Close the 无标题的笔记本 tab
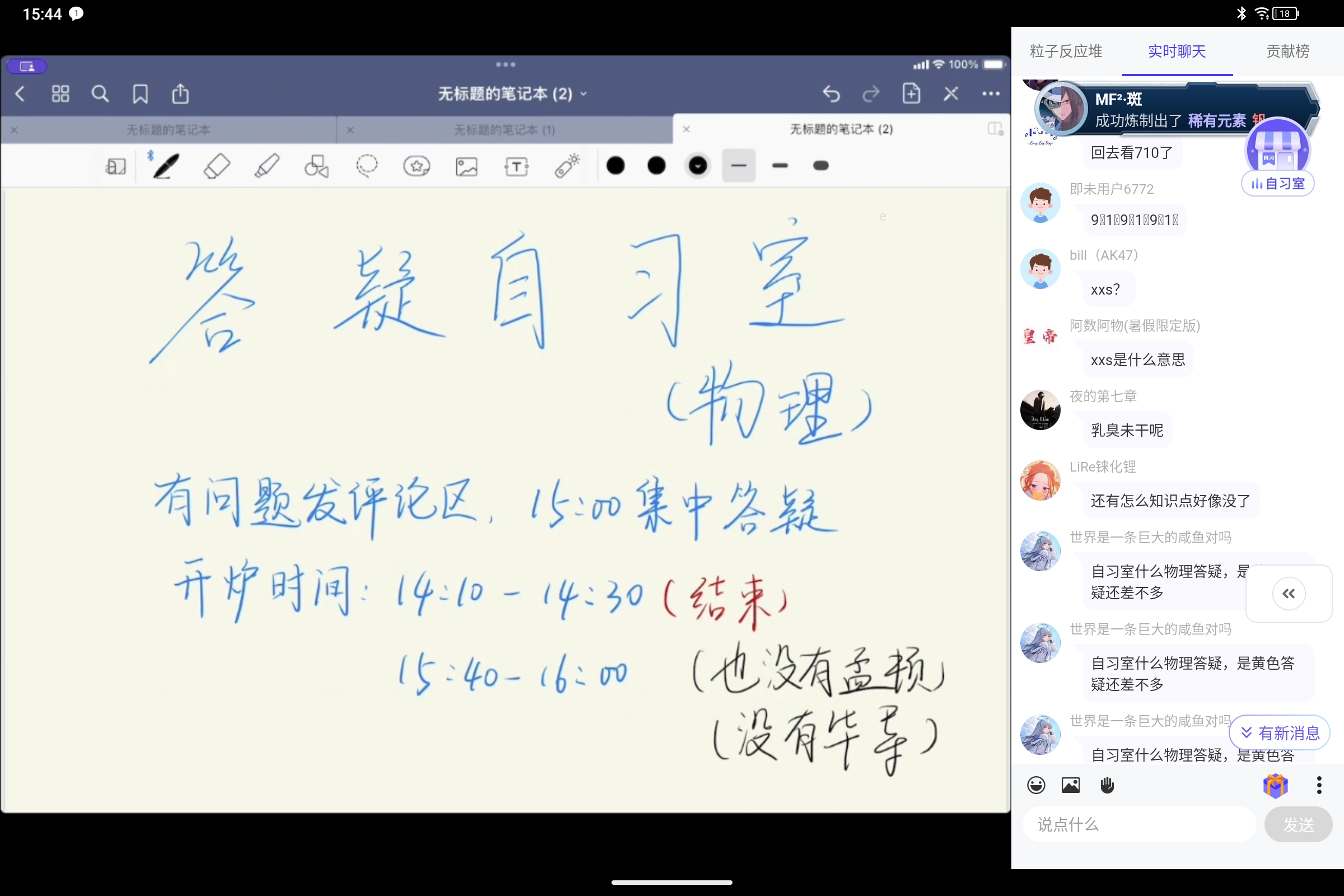The image size is (1344, 896). 15,130
